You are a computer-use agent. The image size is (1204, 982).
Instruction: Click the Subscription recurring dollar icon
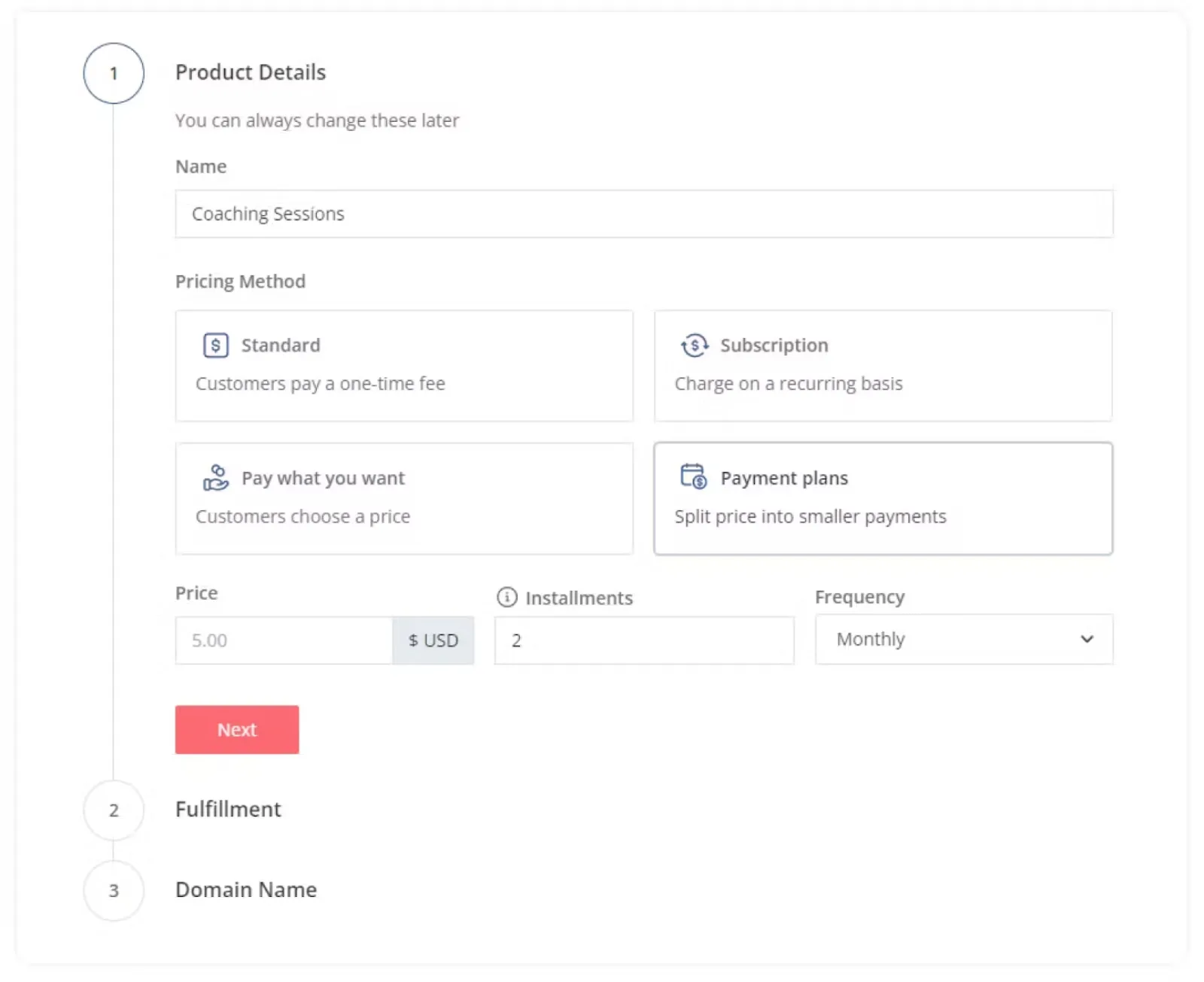coord(694,345)
